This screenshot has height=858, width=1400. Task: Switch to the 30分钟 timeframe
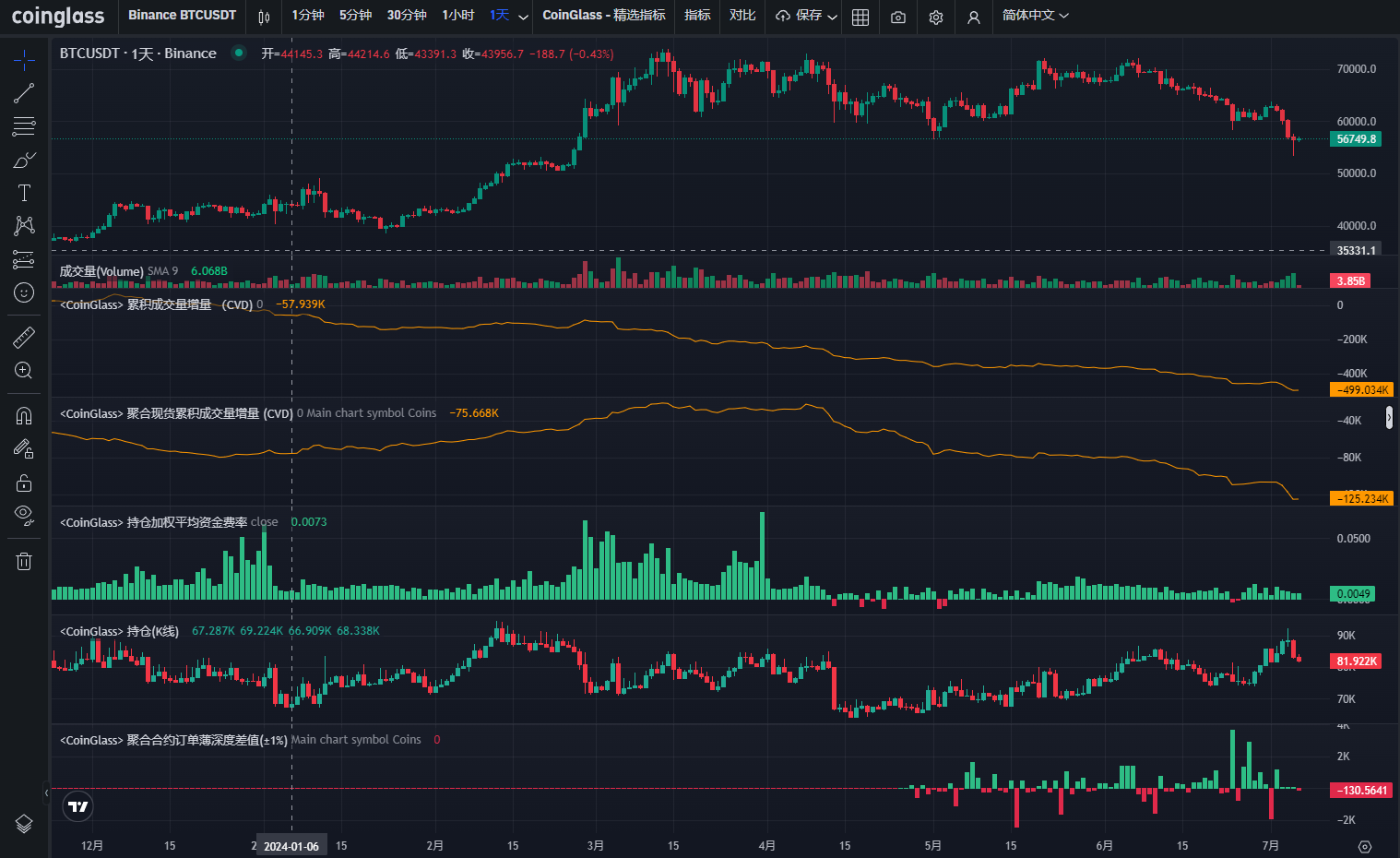(x=407, y=16)
